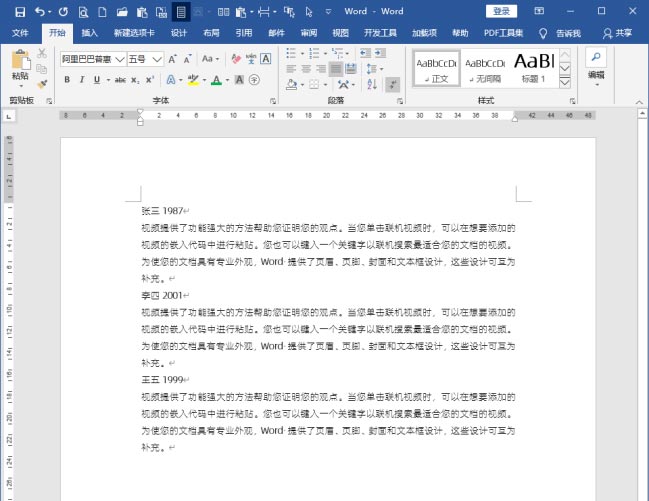Image resolution: width=649 pixels, height=501 pixels.
Task: Activate the Format Painter brush
Action: pyautogui.click(x=41, y=84)
